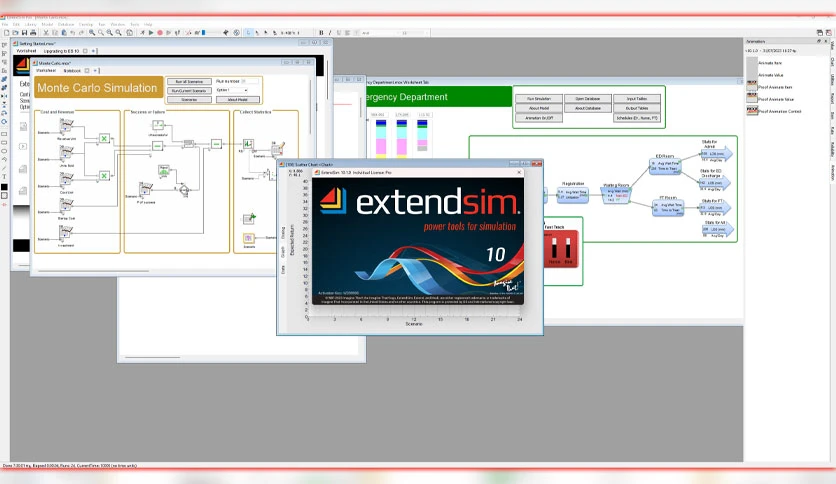Click the Run Simulation button in Emergency Department
This screenshot has width=836, height=484.
pyautogui.click(x=539, y=99)
